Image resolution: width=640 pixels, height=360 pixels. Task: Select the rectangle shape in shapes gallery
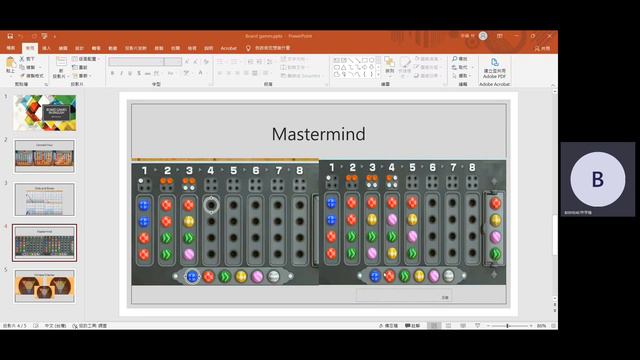click(365, 60)
